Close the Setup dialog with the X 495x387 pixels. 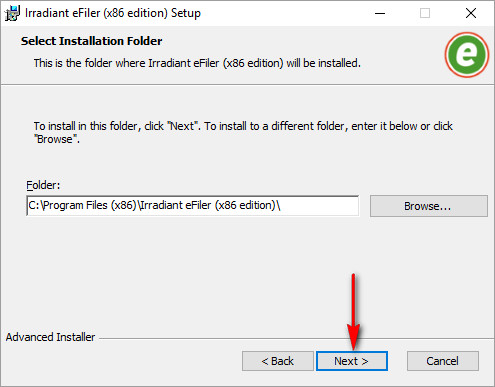pyautogui.click(x=471, y=13)
